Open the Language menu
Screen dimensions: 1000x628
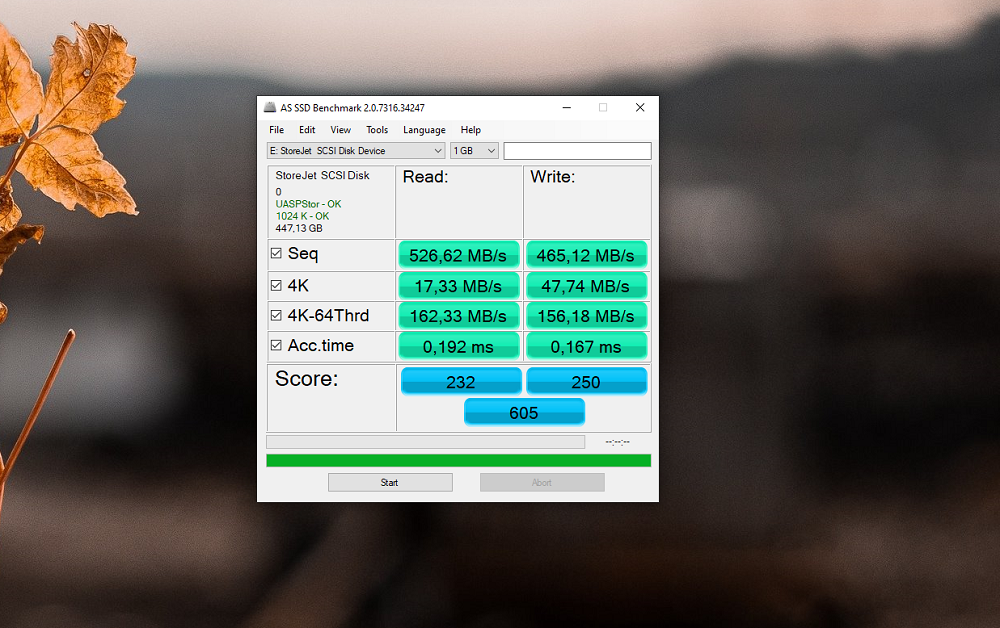pyautogui.click(x=424, y=130)
